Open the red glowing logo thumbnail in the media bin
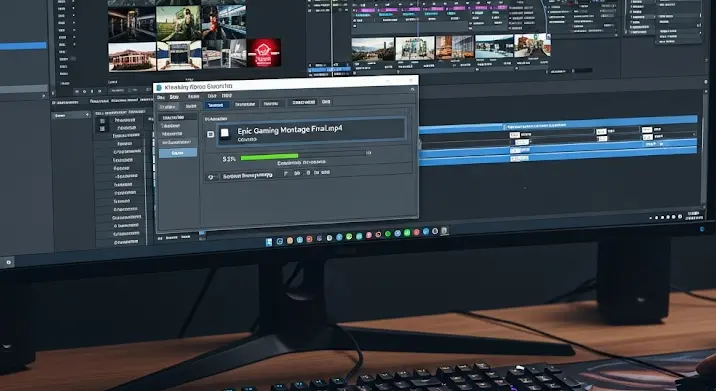Image resolution: width=716 pixels, height=391 pixels. coord(263,53)
